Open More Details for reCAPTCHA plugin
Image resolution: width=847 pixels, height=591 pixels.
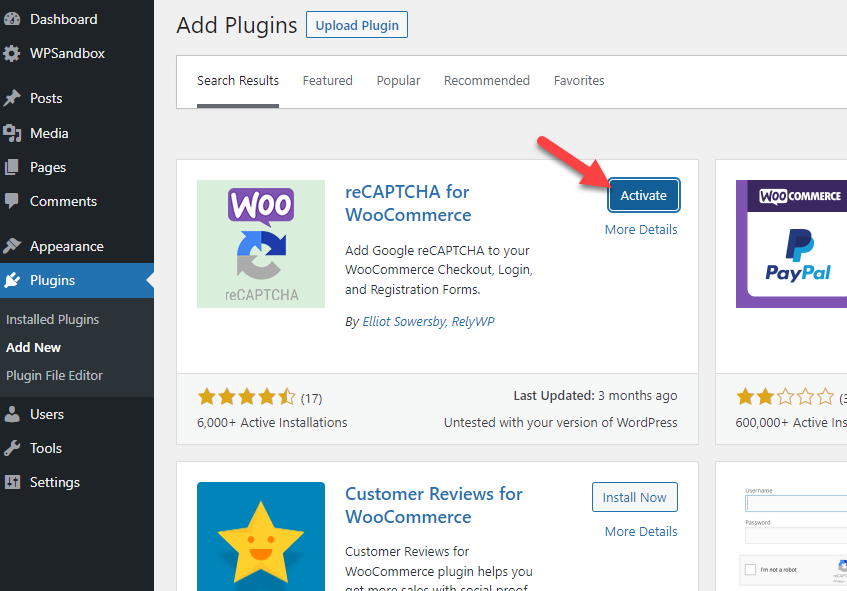click(x=641, y=230)
